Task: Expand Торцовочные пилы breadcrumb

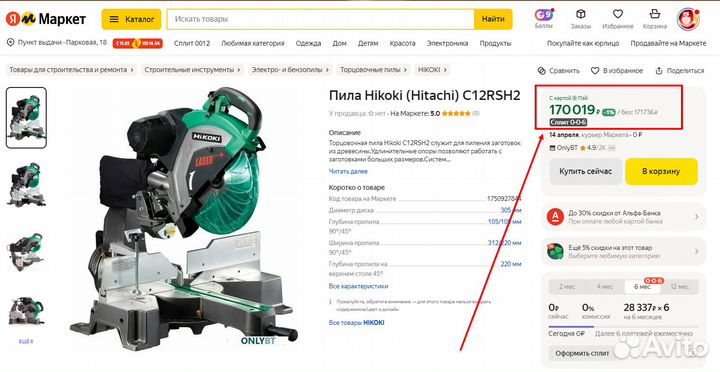Action: click(373, 70)
